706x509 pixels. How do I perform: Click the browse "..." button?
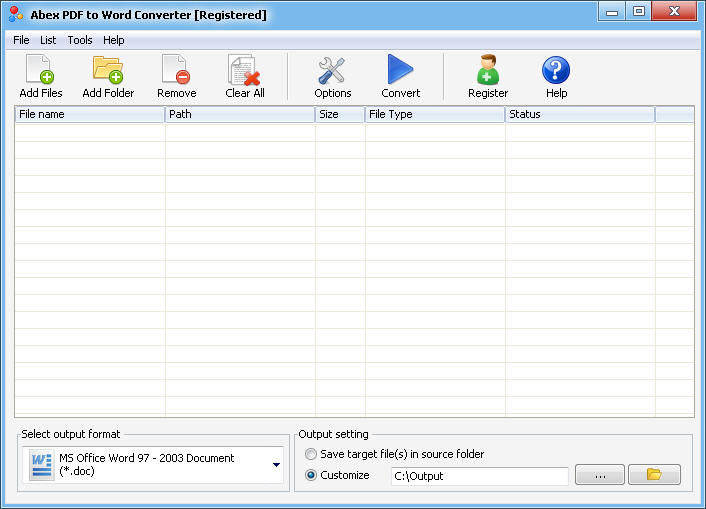(x=600, y=475)
